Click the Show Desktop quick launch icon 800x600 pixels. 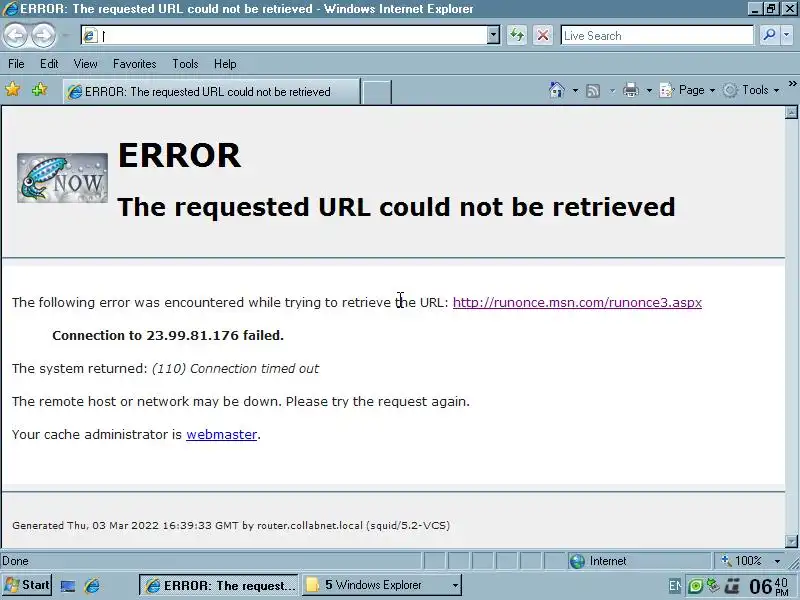(x=68, y=586)
